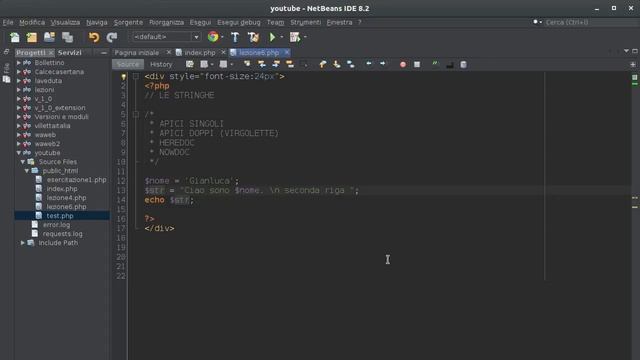Close the Progetti panel tab
This screenshot has height=360, width=640.
(51, 53)
